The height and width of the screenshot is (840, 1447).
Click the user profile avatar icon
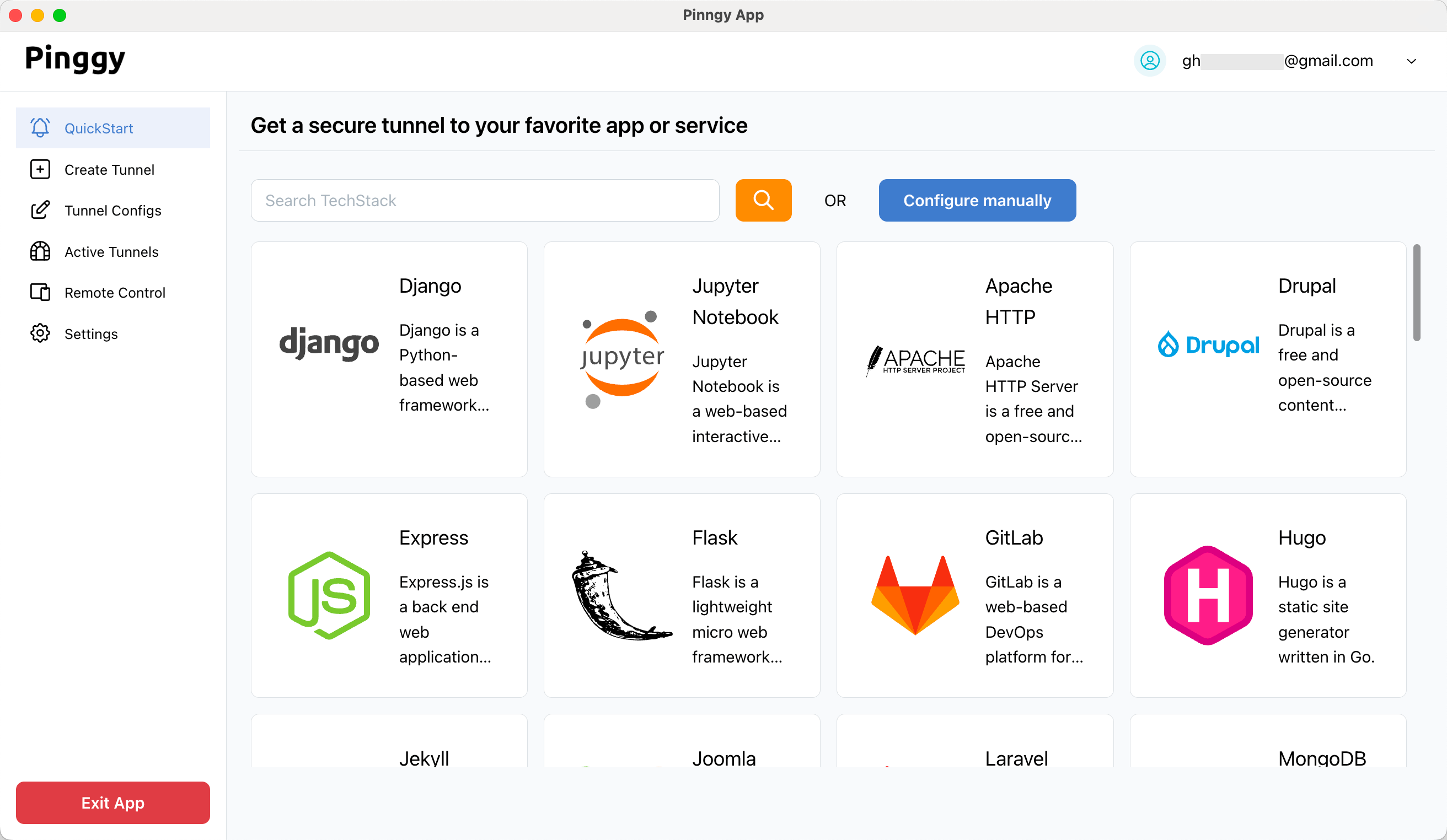tap(1150, 60)
